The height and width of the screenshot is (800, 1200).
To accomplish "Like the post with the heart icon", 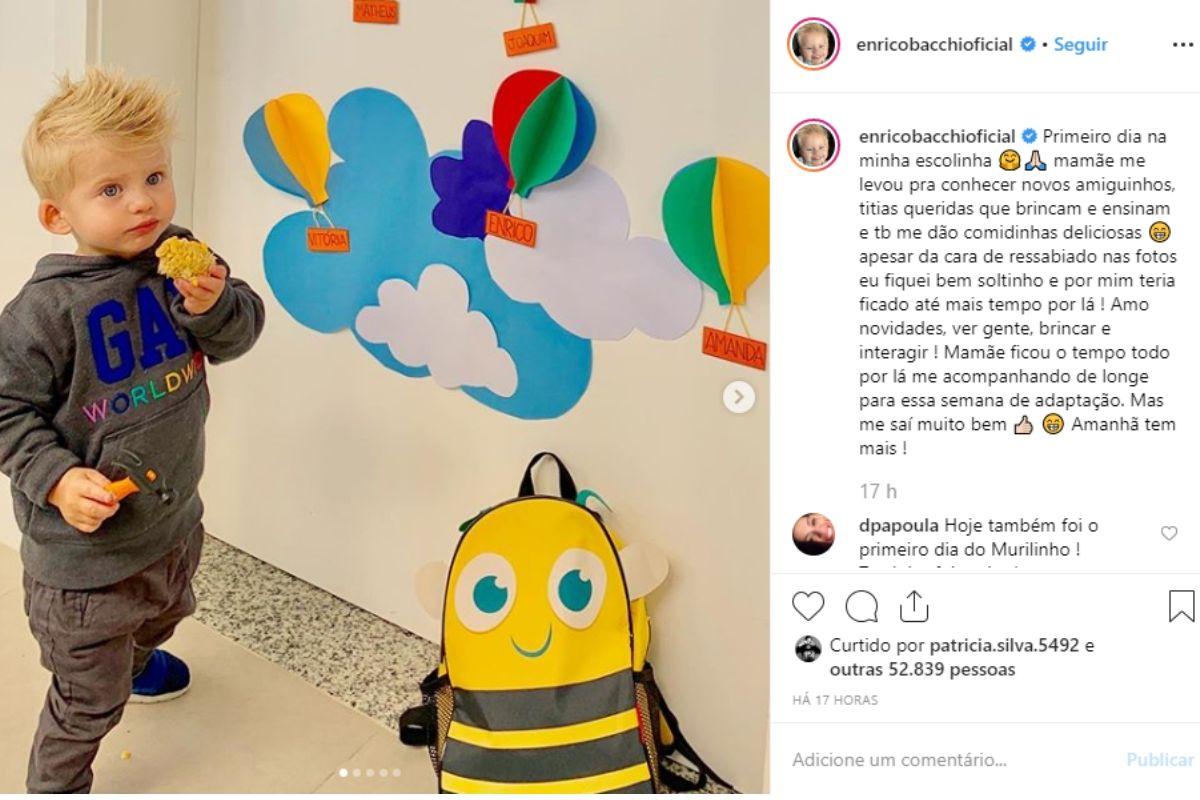I will coord(808,606).
